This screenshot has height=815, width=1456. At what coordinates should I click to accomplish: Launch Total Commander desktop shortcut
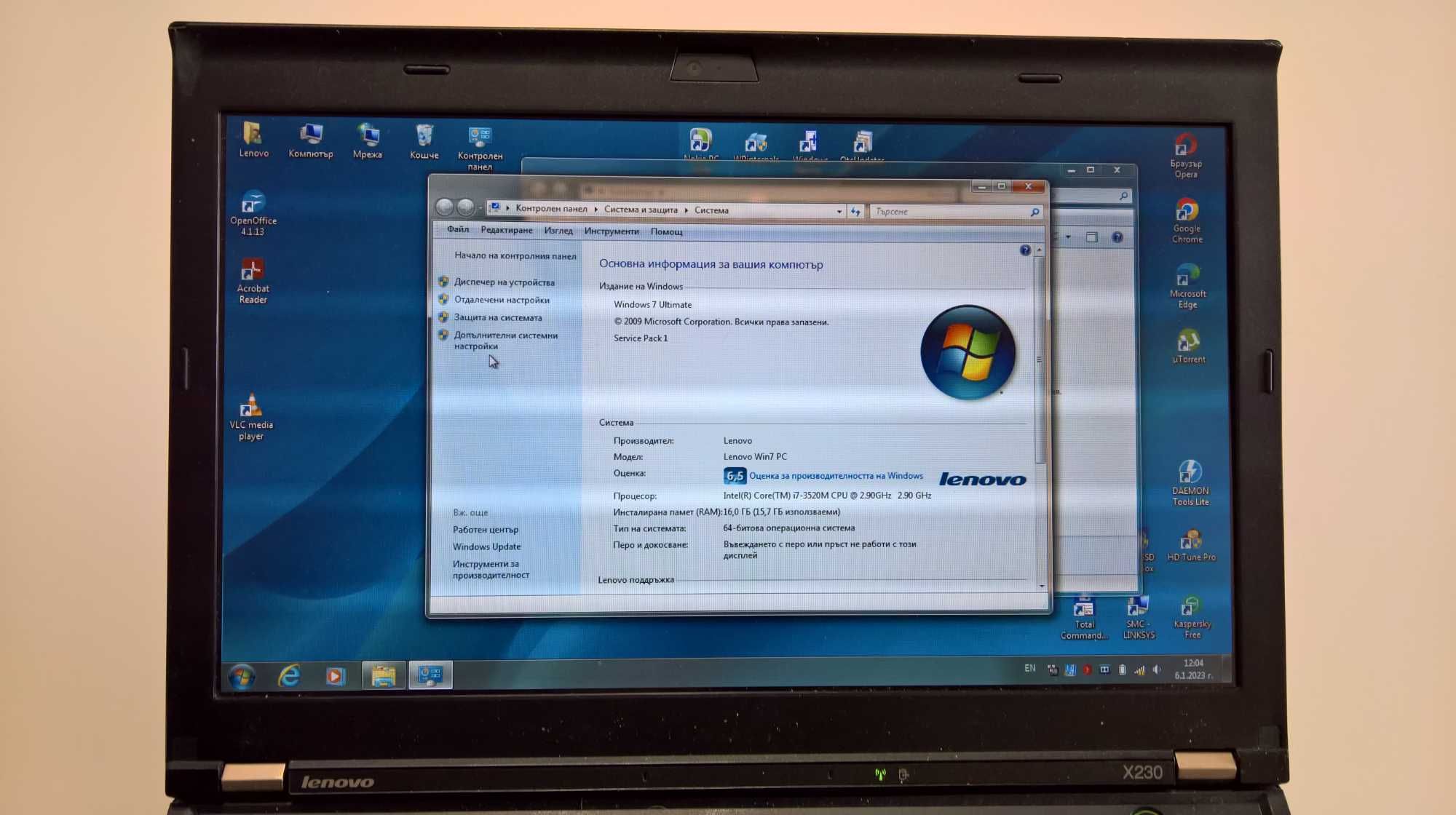(x=1084, y=619)
